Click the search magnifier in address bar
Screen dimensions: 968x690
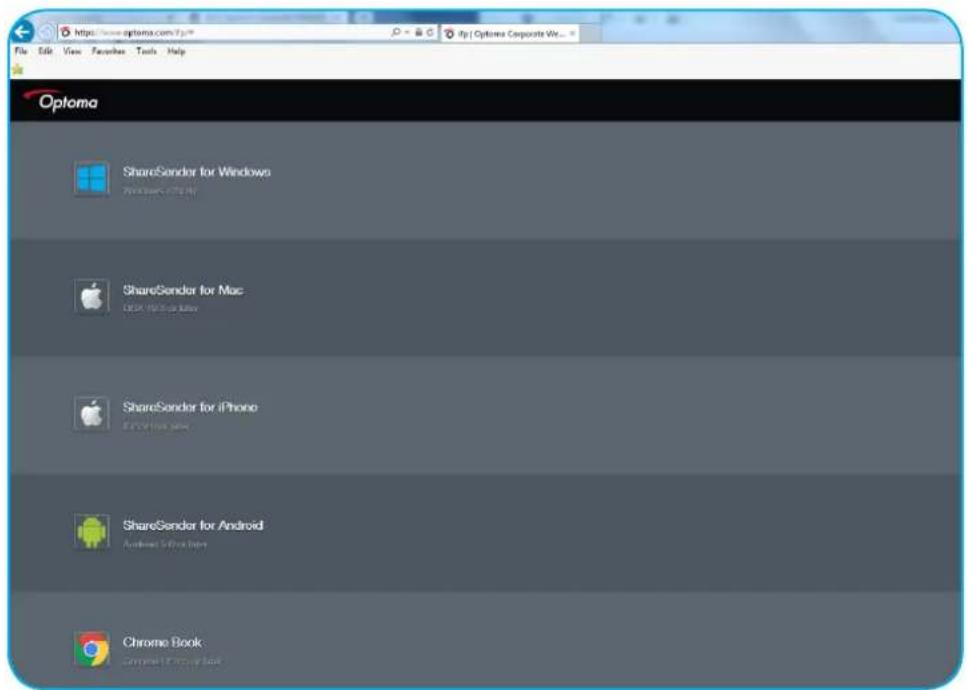396,32
